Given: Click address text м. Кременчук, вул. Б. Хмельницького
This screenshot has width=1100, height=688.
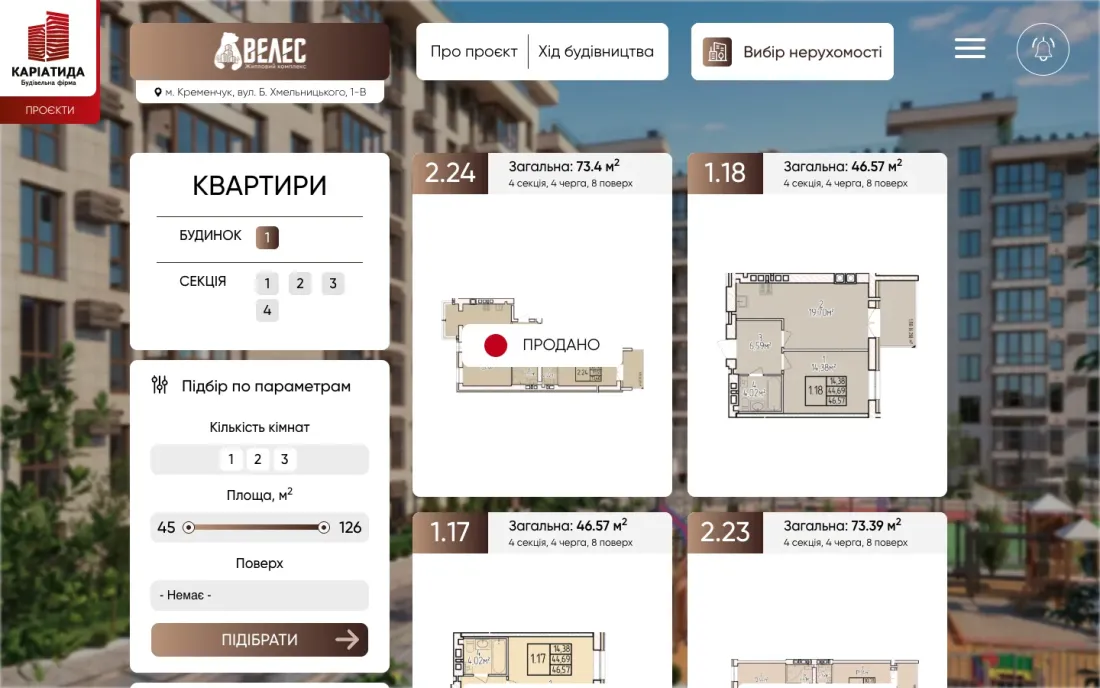Looking at the screenshot, I should tap(266, 92).
